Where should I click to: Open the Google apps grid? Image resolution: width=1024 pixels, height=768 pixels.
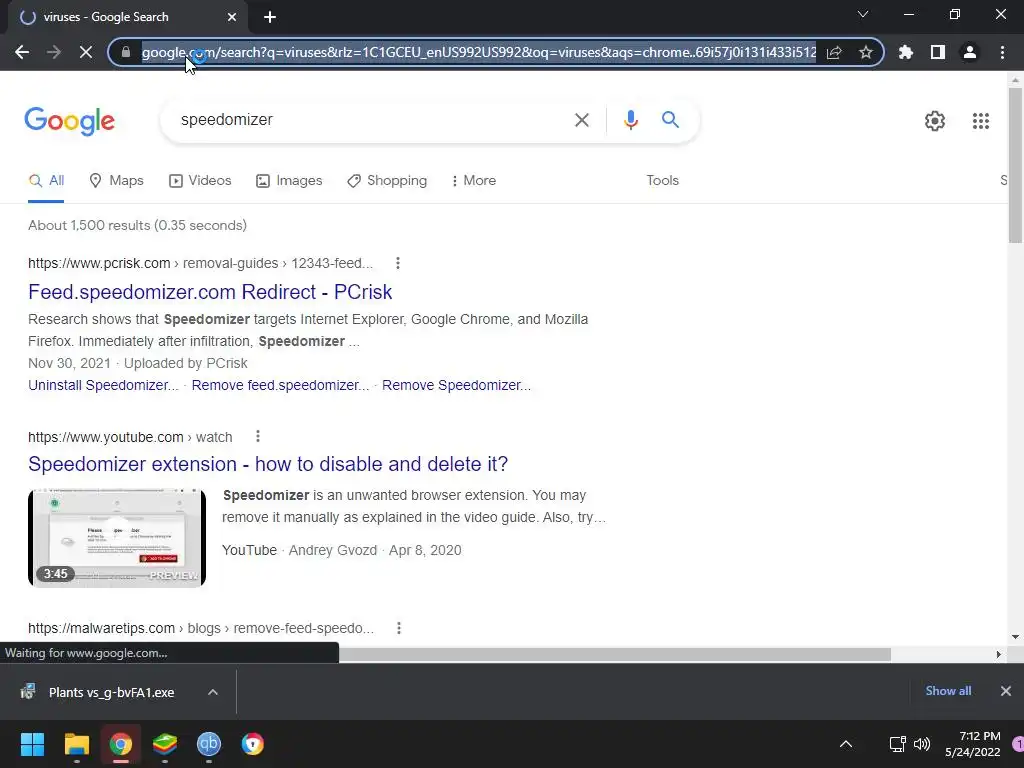pyautogui.click(x=980, y=121)
